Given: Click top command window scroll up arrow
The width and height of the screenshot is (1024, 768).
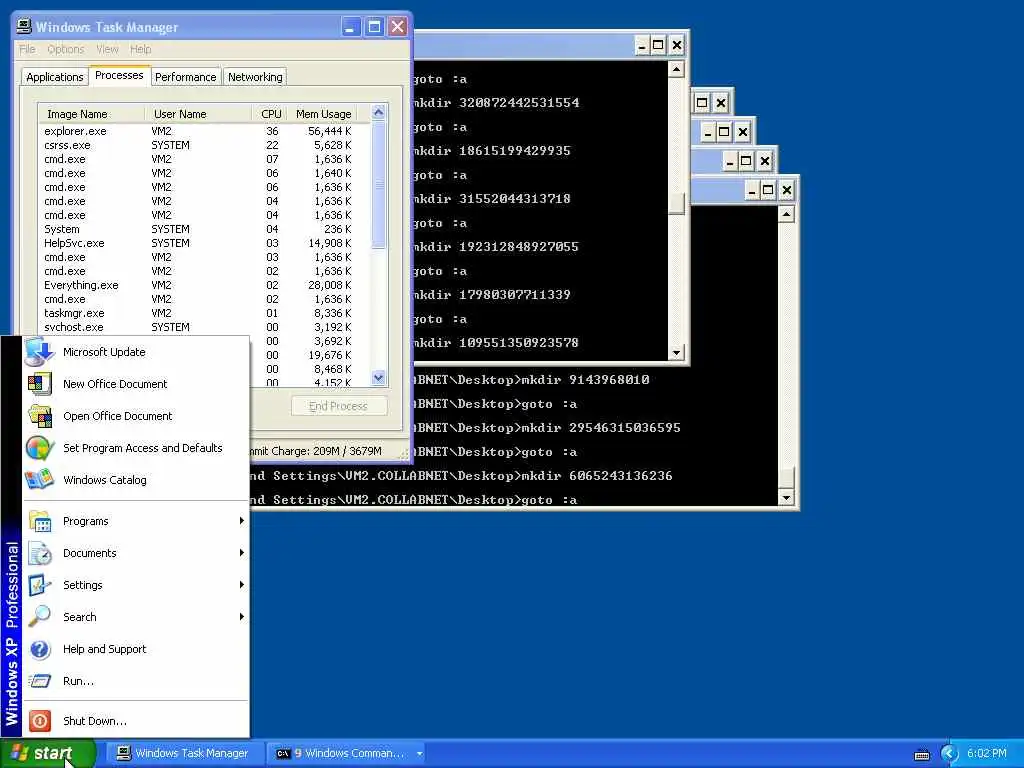Looking at the screenshot, I should [677, 69].
